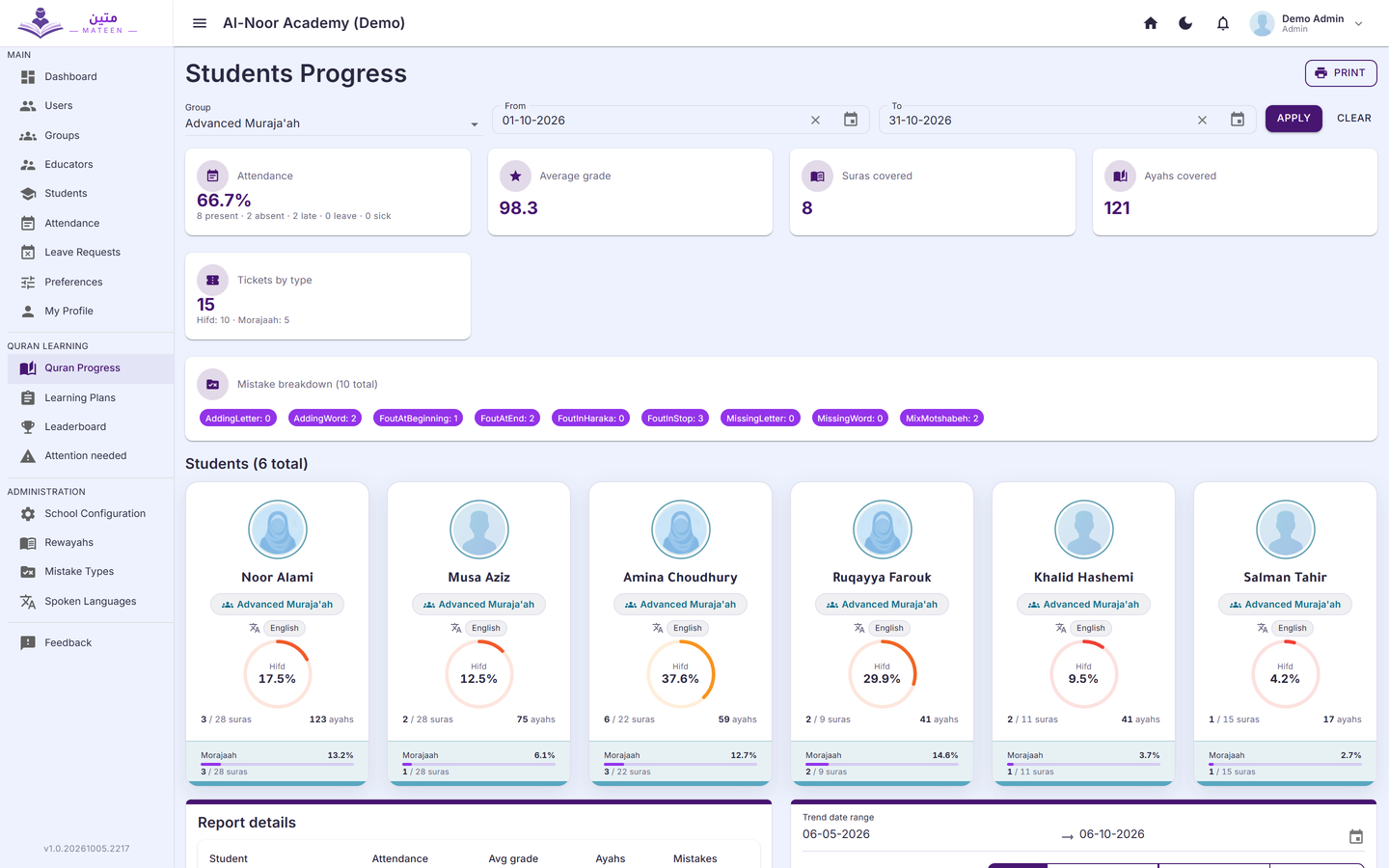This screenshot has width=1389, height=868.
Task: Navigate to Users in sidebar
Action: [87, 106]
